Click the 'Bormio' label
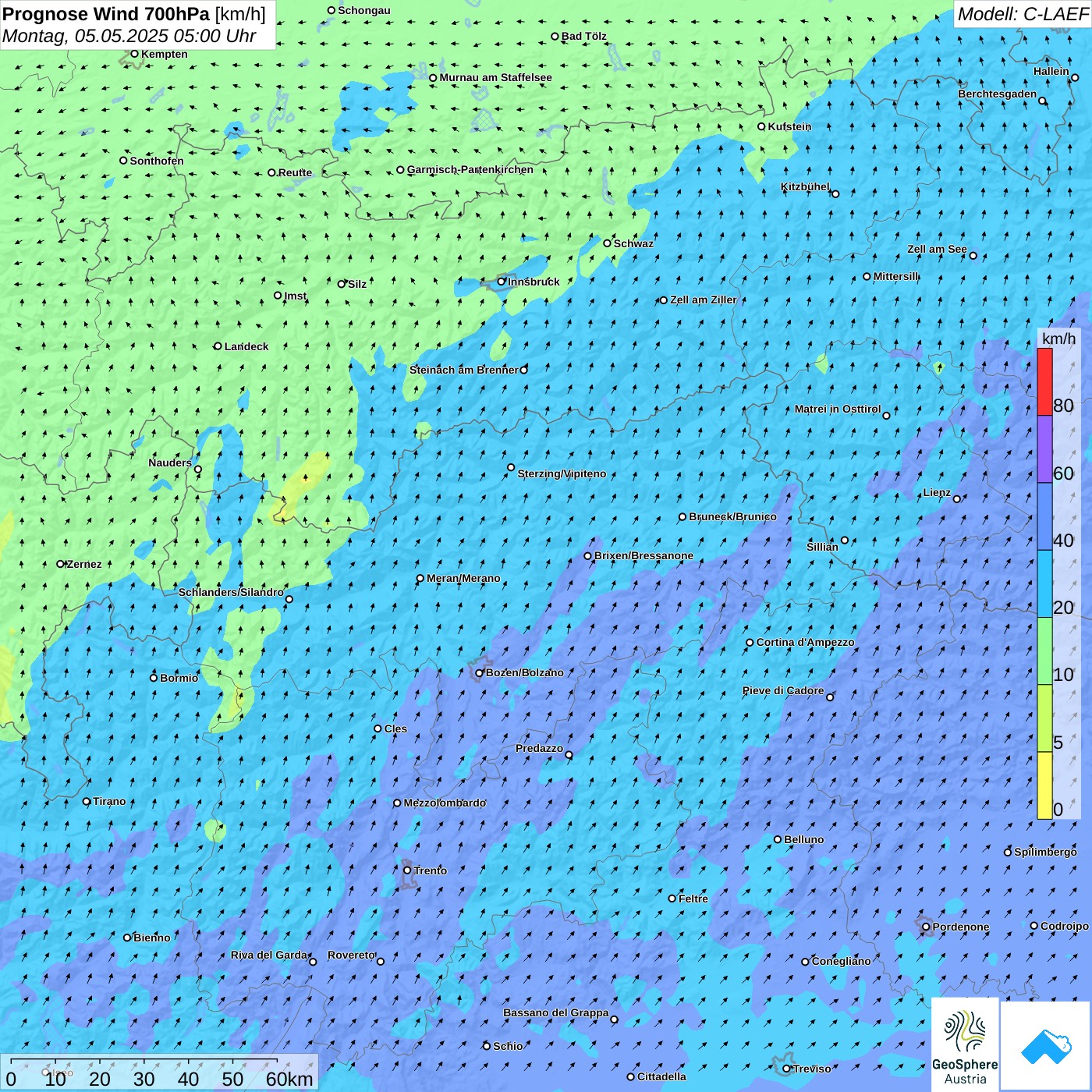The width and height of the screenshot is (1092, 1092). pos(179,678)
